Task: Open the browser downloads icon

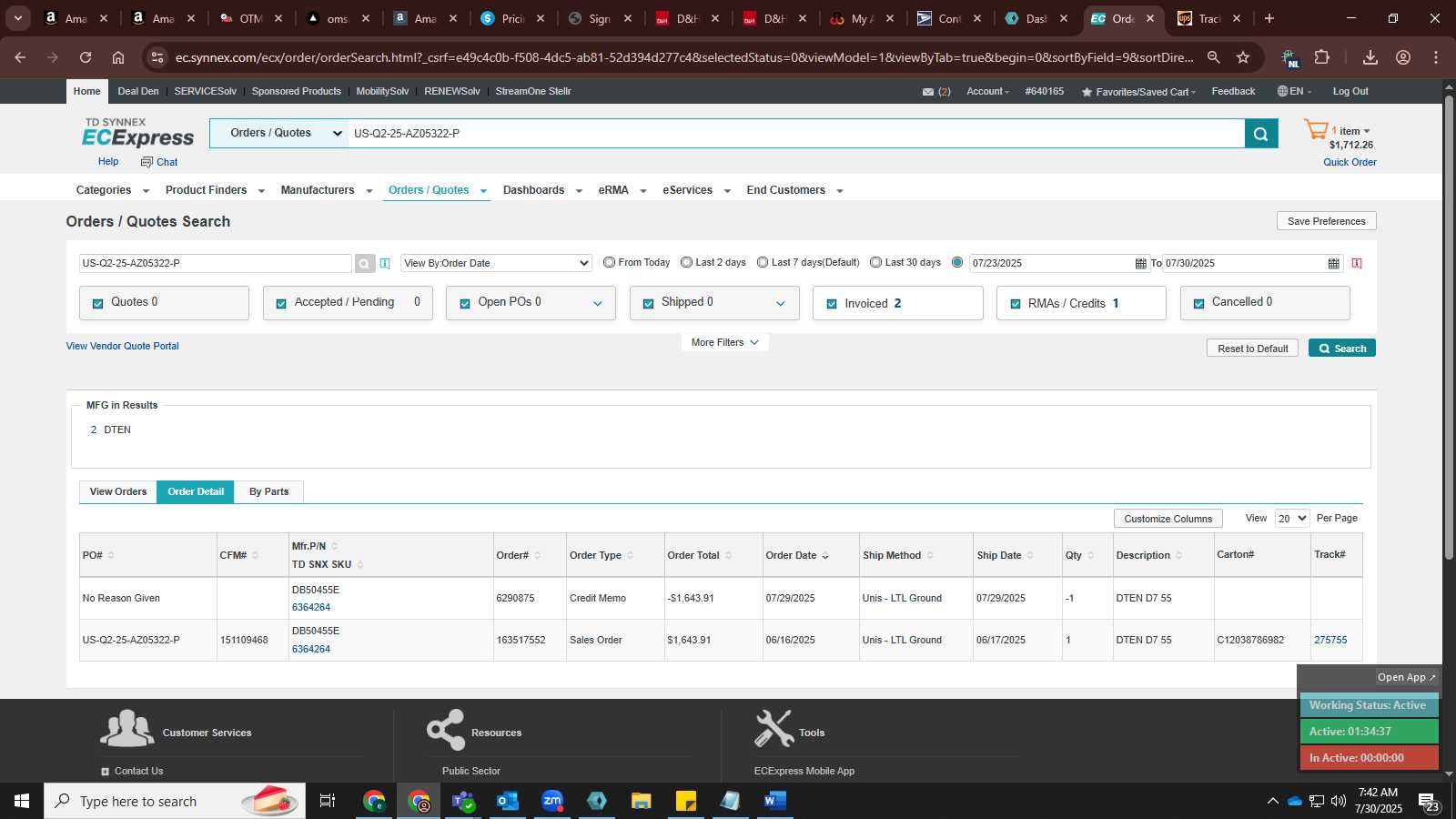Action: (1370, 57)
